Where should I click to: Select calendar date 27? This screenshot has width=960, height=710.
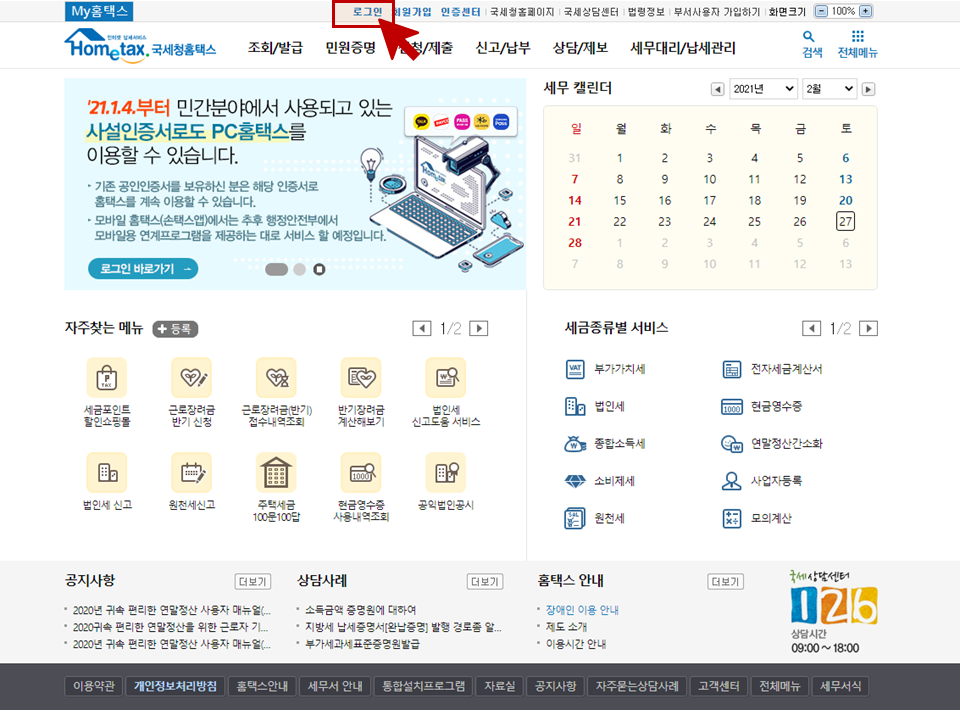[x=845, y=222]
